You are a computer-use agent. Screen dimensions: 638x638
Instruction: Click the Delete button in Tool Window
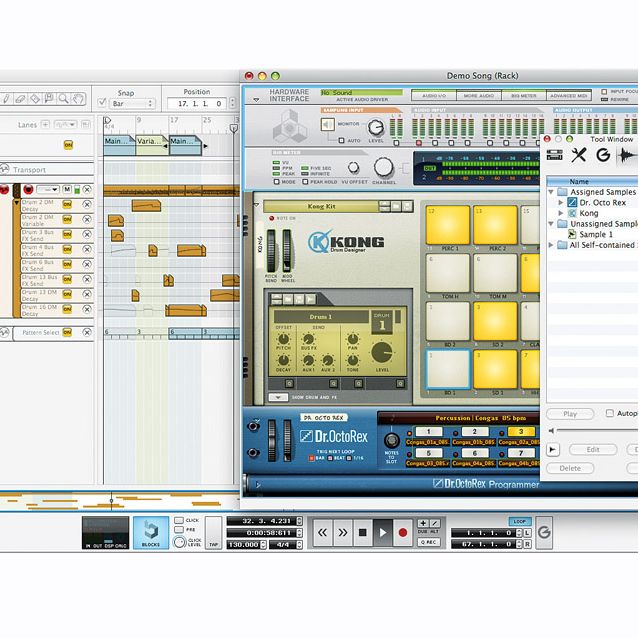click(570, 468)
